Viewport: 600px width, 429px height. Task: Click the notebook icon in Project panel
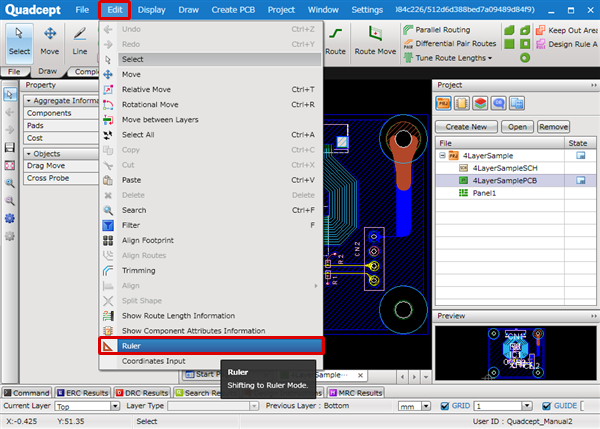tap(461, 103)
